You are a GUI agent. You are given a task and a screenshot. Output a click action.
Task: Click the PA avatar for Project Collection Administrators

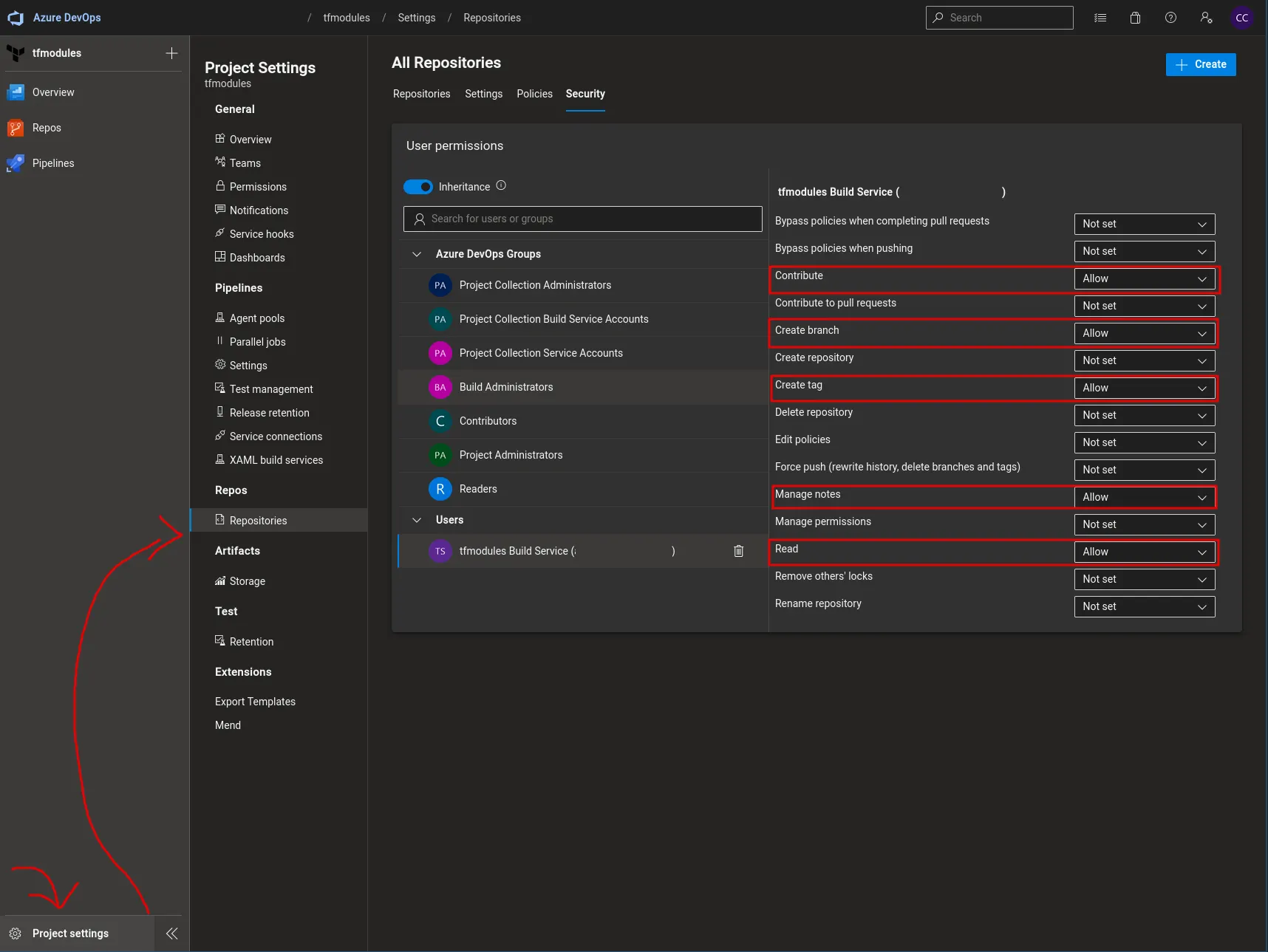tap(440, 285)
